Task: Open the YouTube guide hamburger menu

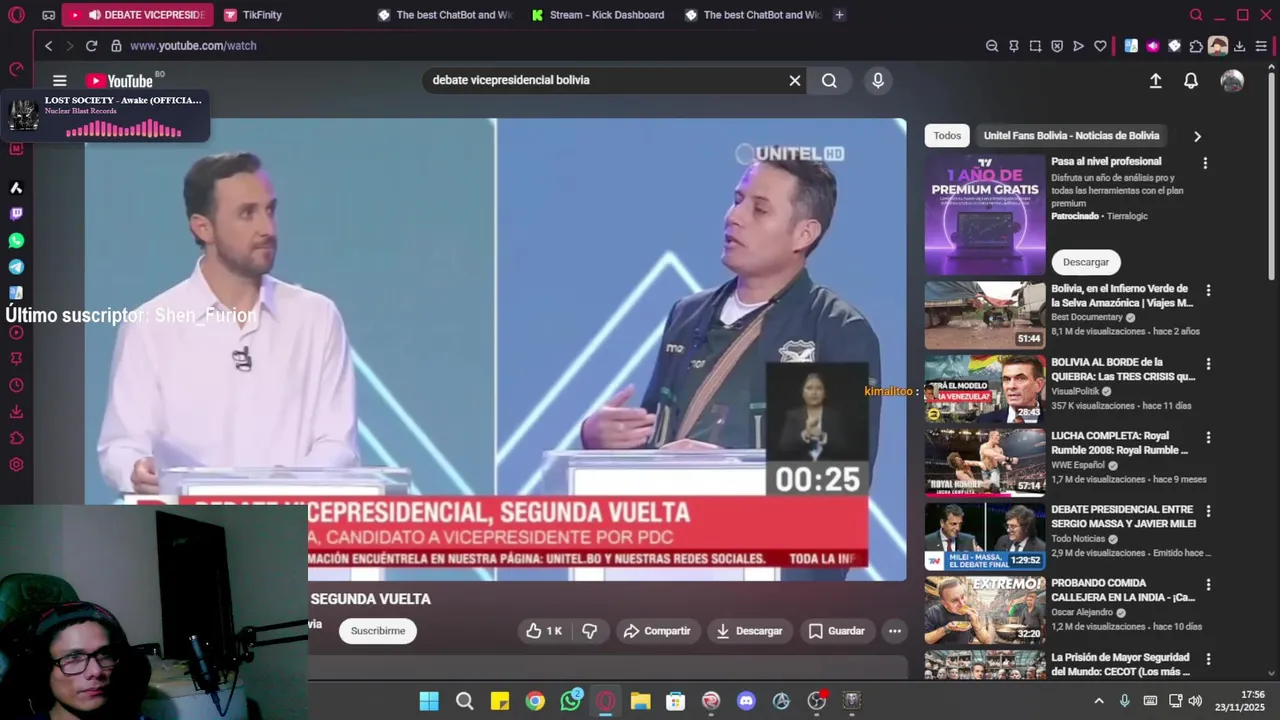Action: (59, 81)
